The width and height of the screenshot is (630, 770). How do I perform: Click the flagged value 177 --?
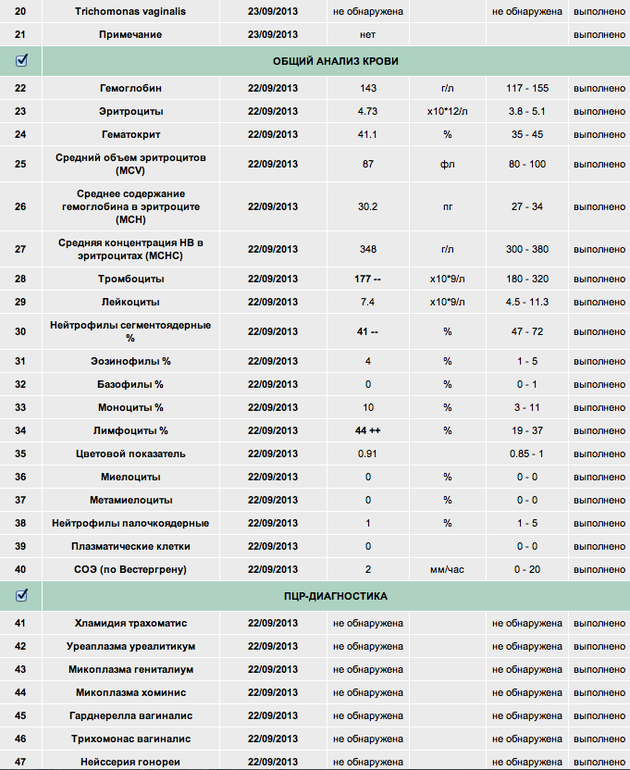[x=368, y=279]
